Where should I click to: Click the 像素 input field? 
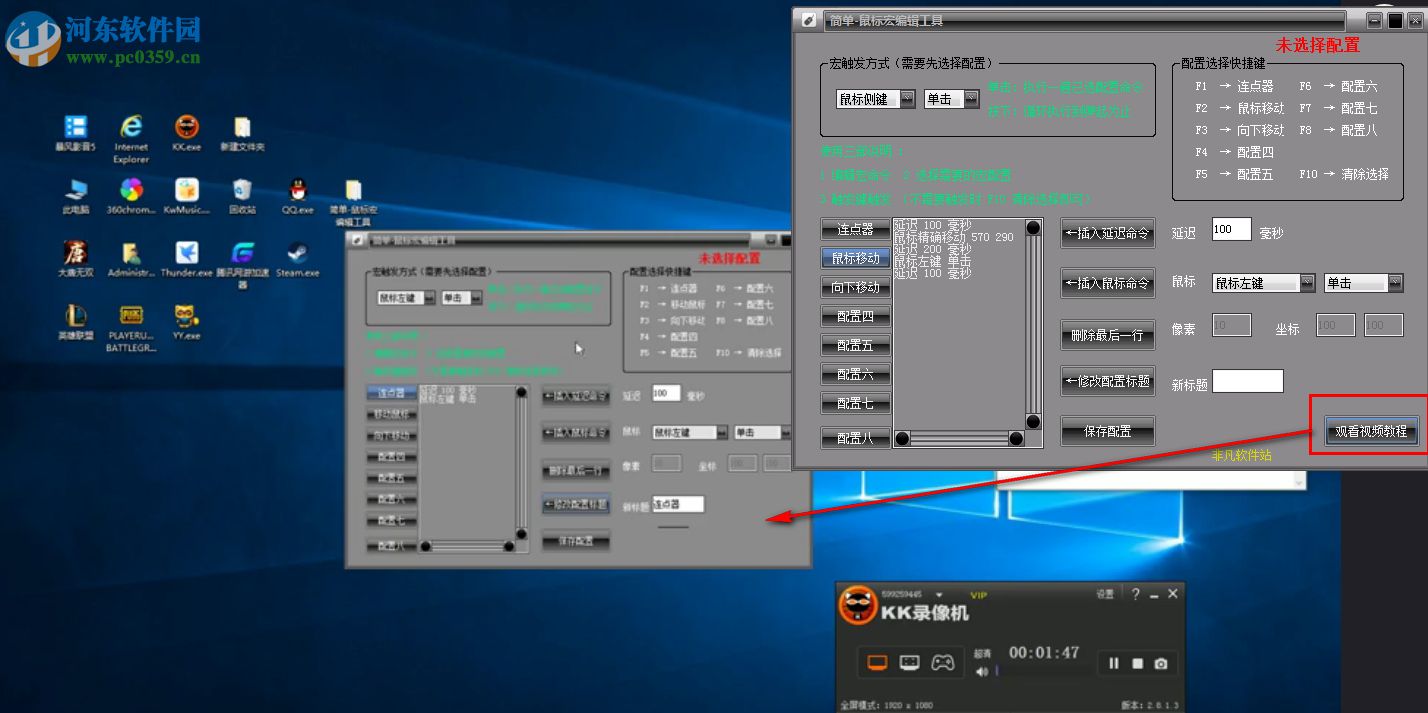[1232, 325]
